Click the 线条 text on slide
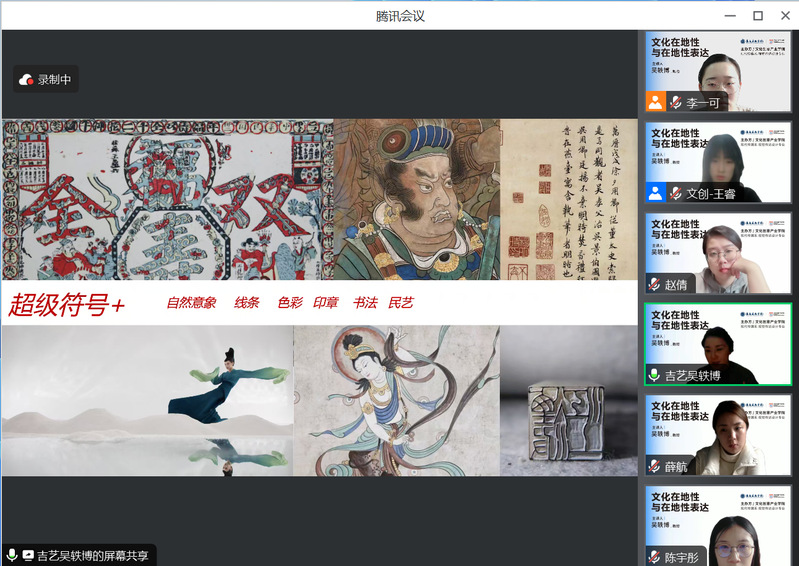Screen dimensions: 799x566 [247, 303]
